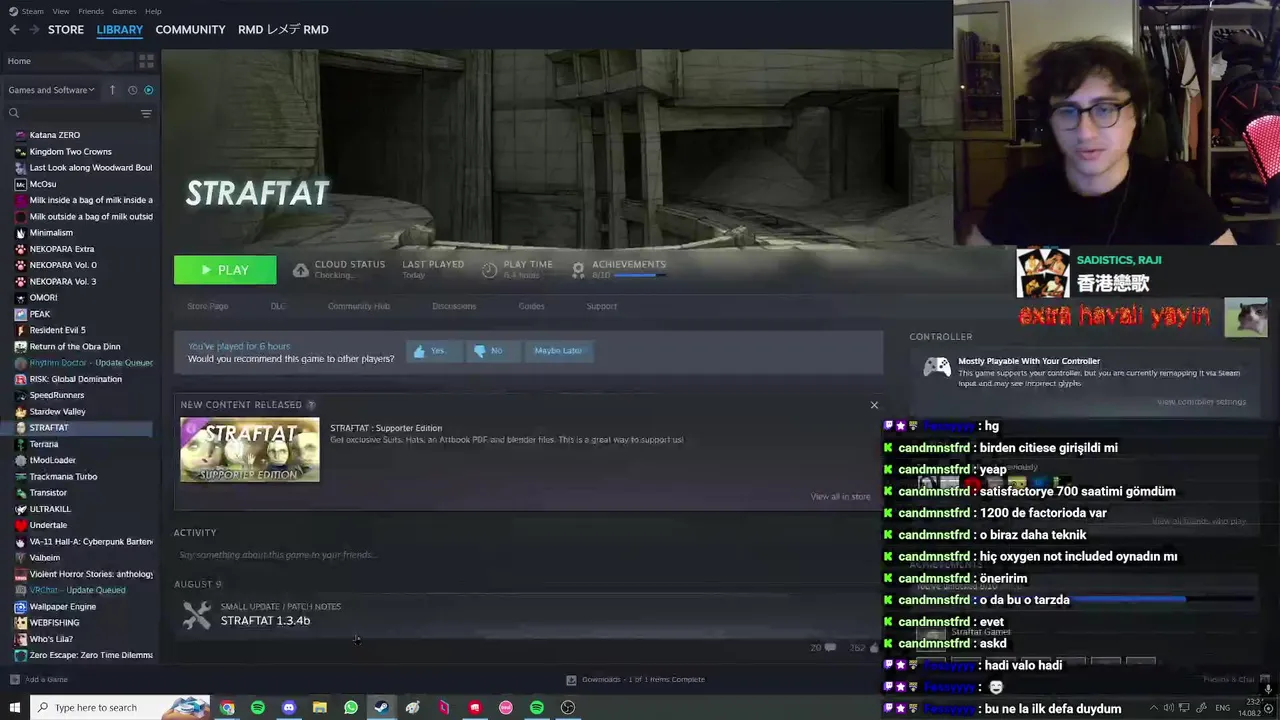Image resolution: width=1280 pixels, height=720 pixels.
Task: Open the RMD profile tab
Action: pyautogui.click(x=283, y=30)
